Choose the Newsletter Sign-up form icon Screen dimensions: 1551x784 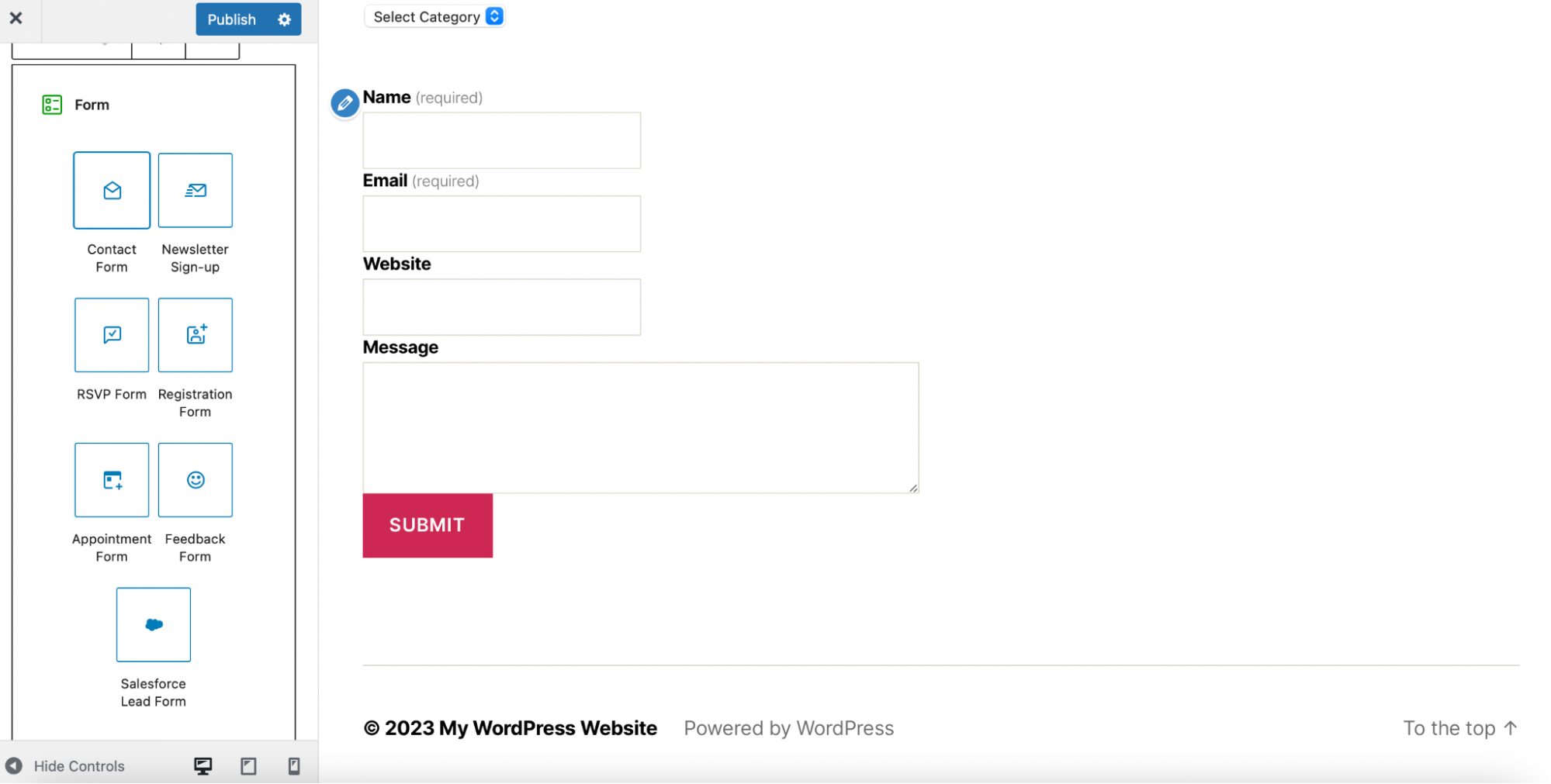point(196,191)
